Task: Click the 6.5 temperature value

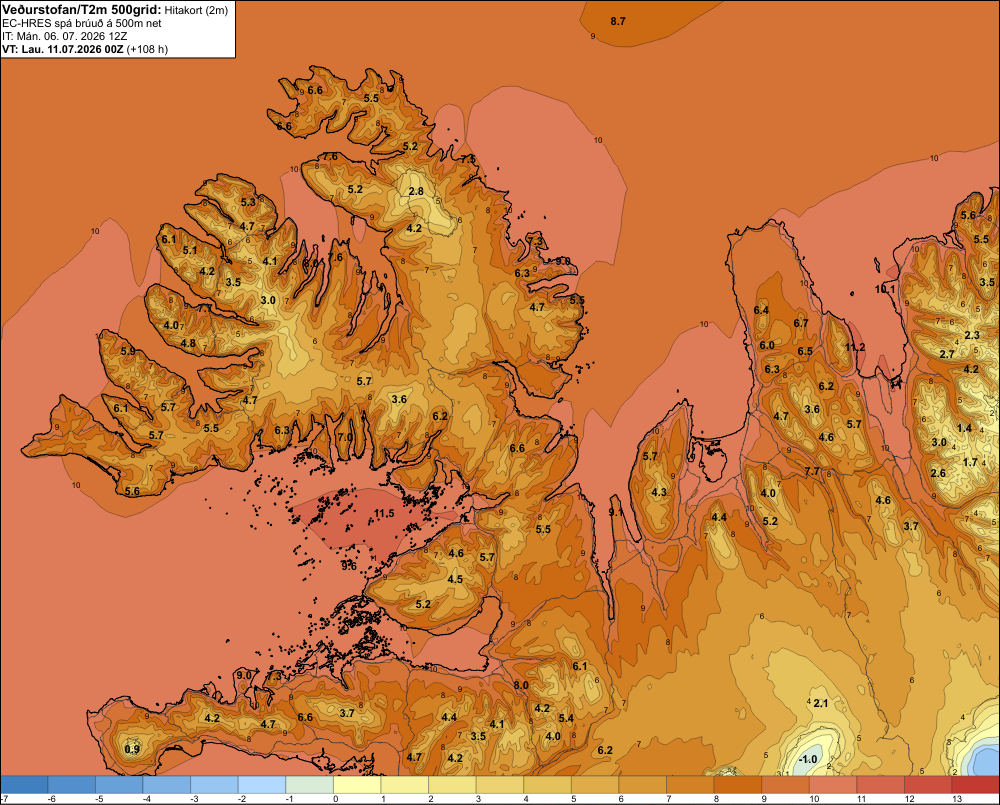Action: click(x=805, y=351)
